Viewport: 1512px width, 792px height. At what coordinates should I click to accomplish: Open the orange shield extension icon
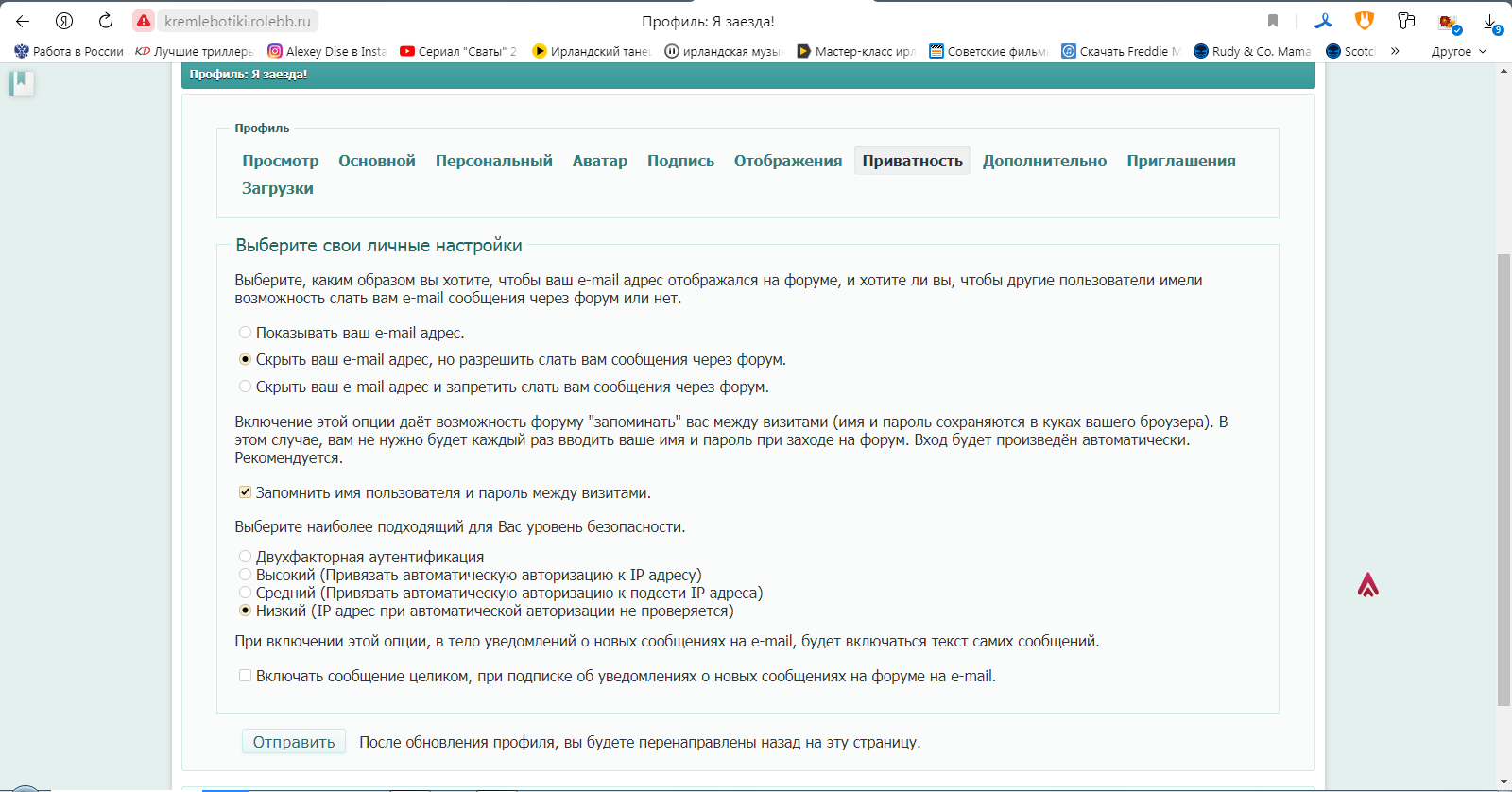(x=1365, y=21)
